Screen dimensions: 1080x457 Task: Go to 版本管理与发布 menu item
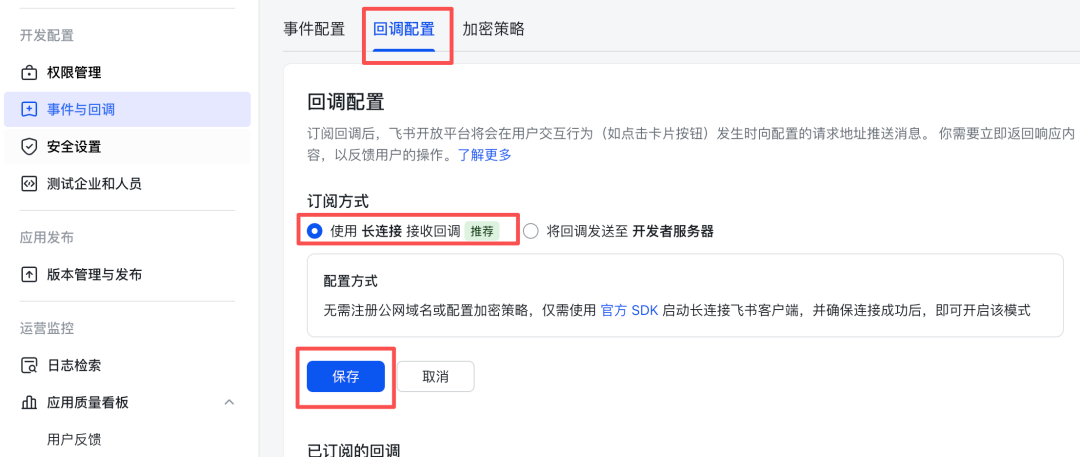coord(94,275)
